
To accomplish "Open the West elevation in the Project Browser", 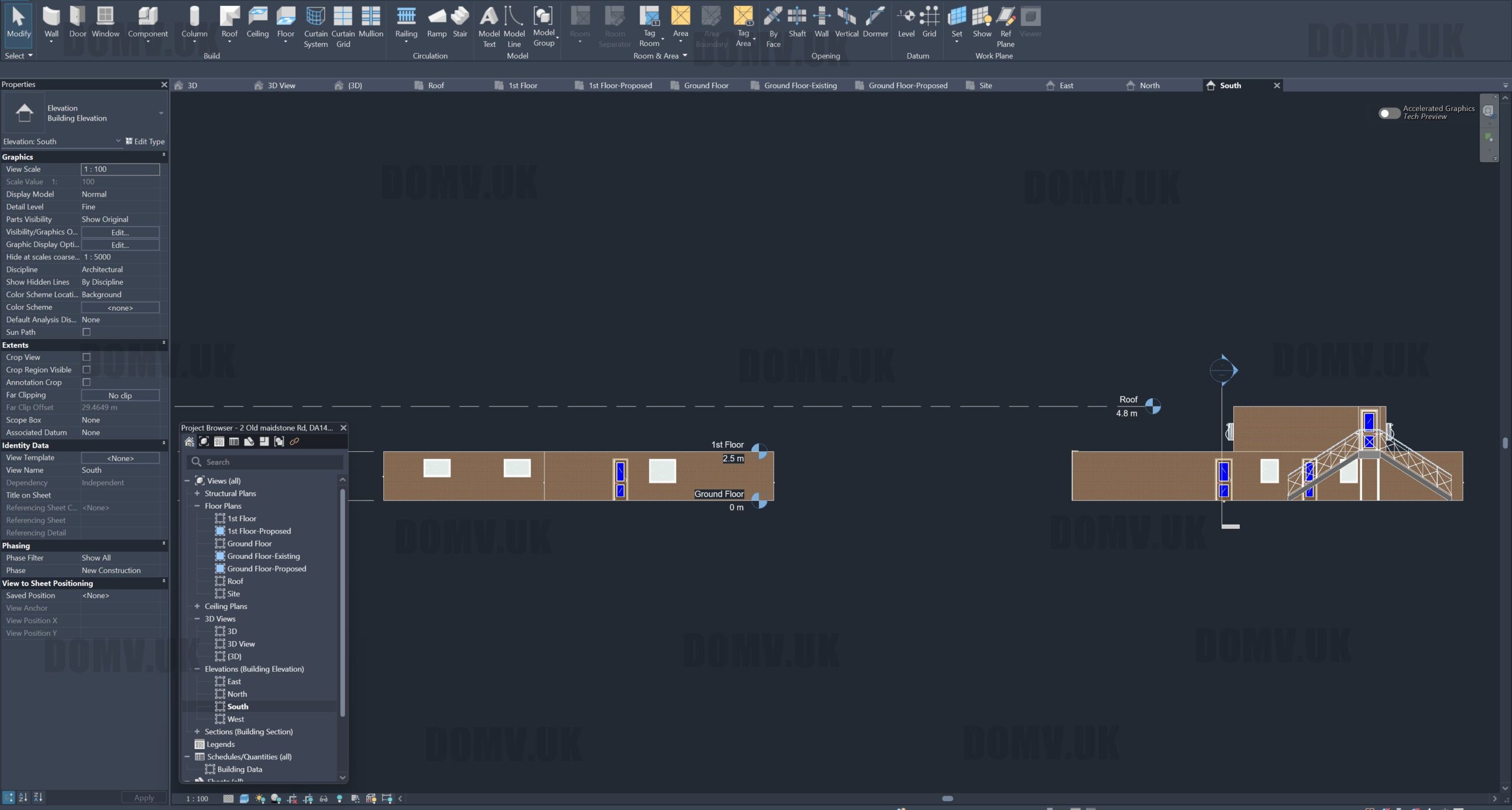I will [x=235, y=719].
